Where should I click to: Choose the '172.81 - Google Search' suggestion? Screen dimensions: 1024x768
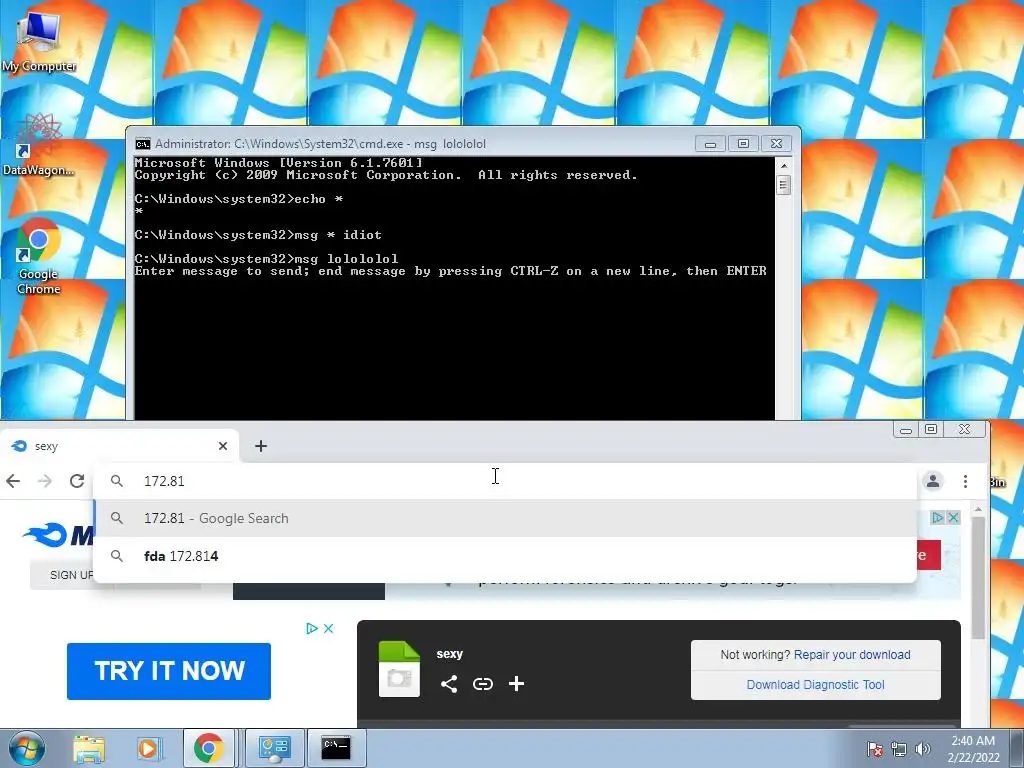pyautogui.click(x=505, y=519)
